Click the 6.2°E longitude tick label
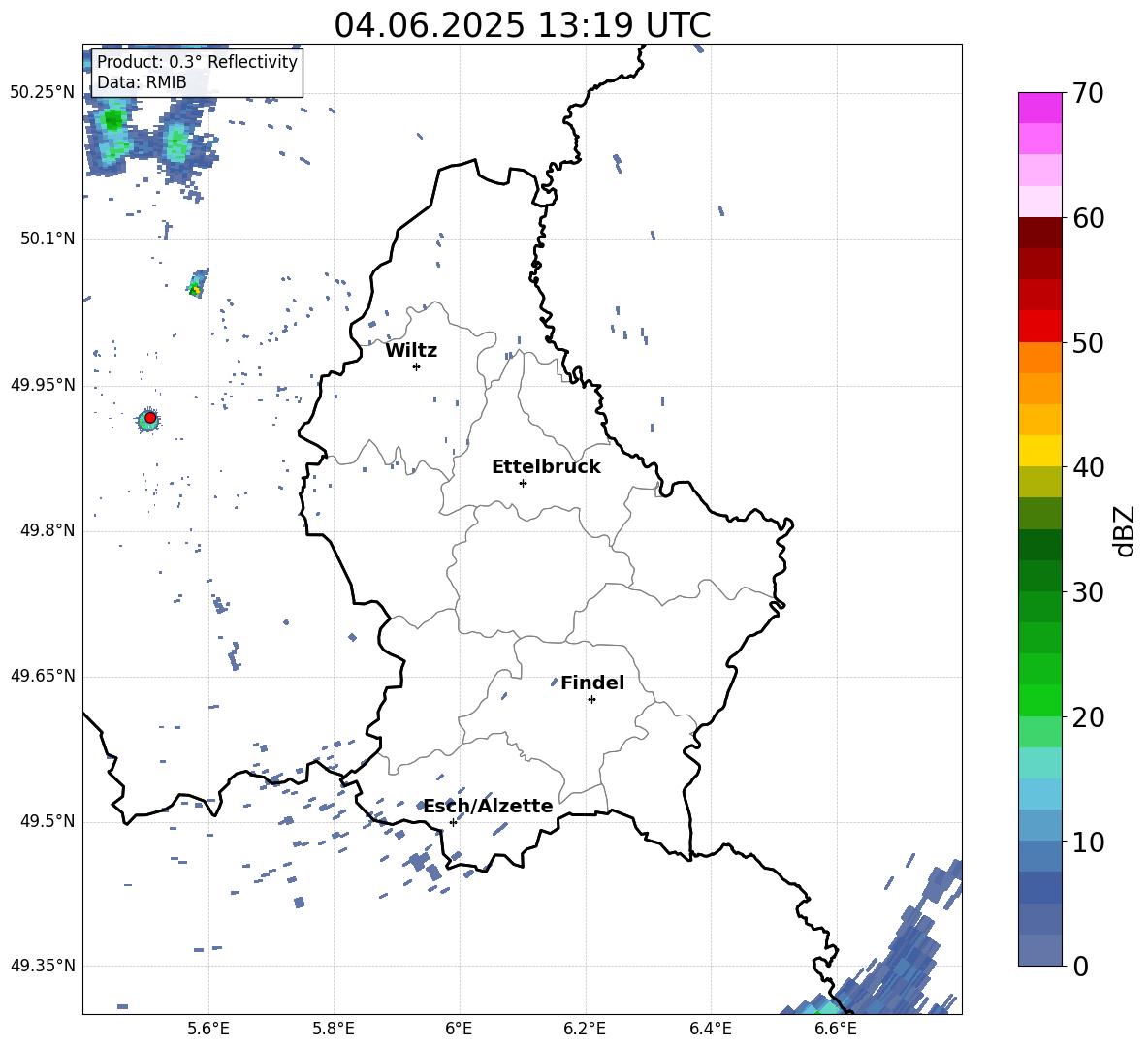This screenshot has height=1048, width=1148. pyautogui.click(x=585, y=1029)
